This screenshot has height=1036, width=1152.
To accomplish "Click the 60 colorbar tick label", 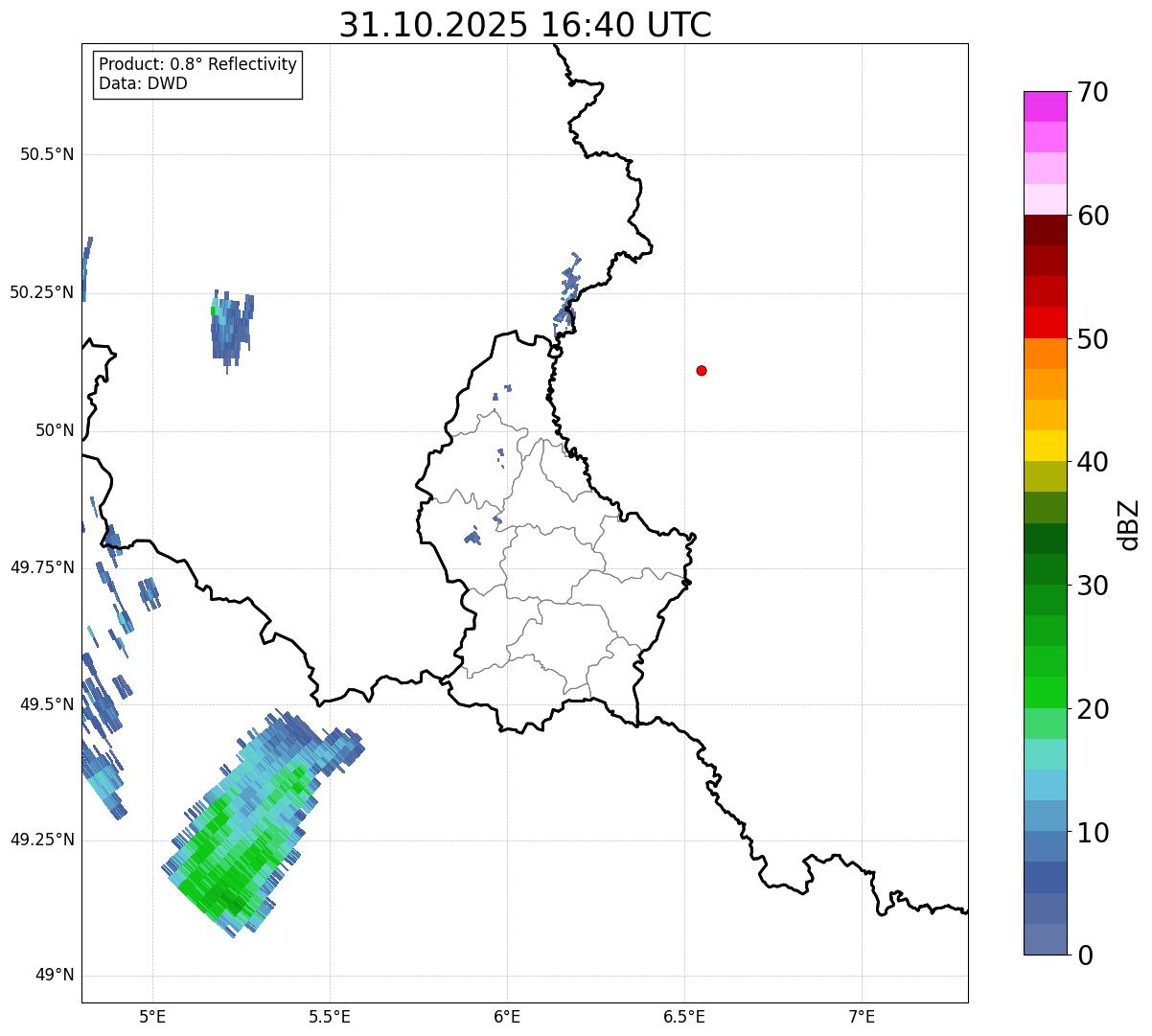I will [x=1094, y=217].
